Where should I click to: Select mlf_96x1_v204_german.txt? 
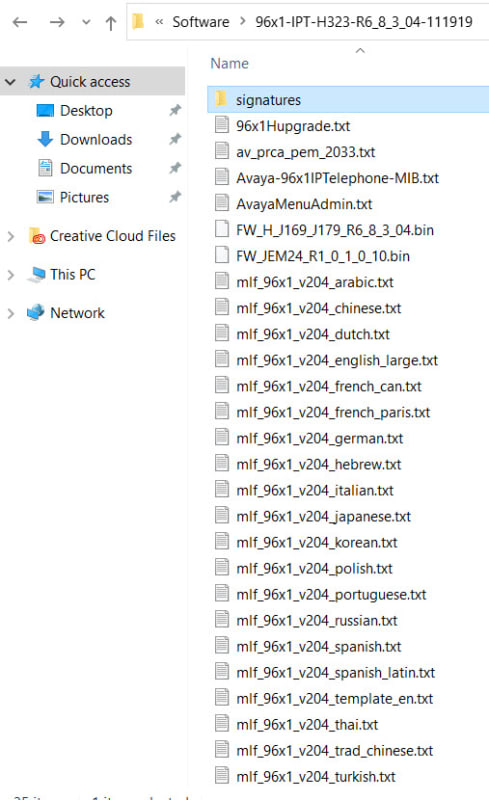tap(320, 438)
